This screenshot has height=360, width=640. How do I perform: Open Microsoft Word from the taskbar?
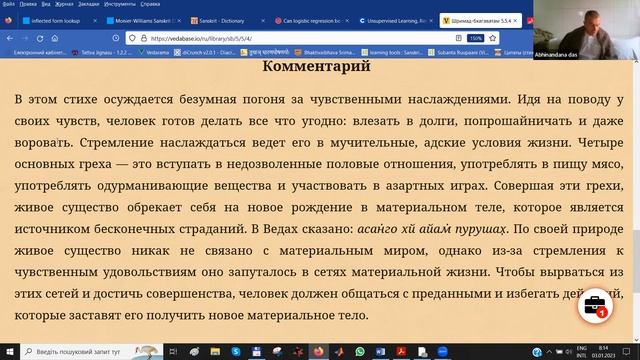click(x=380, y=351)
